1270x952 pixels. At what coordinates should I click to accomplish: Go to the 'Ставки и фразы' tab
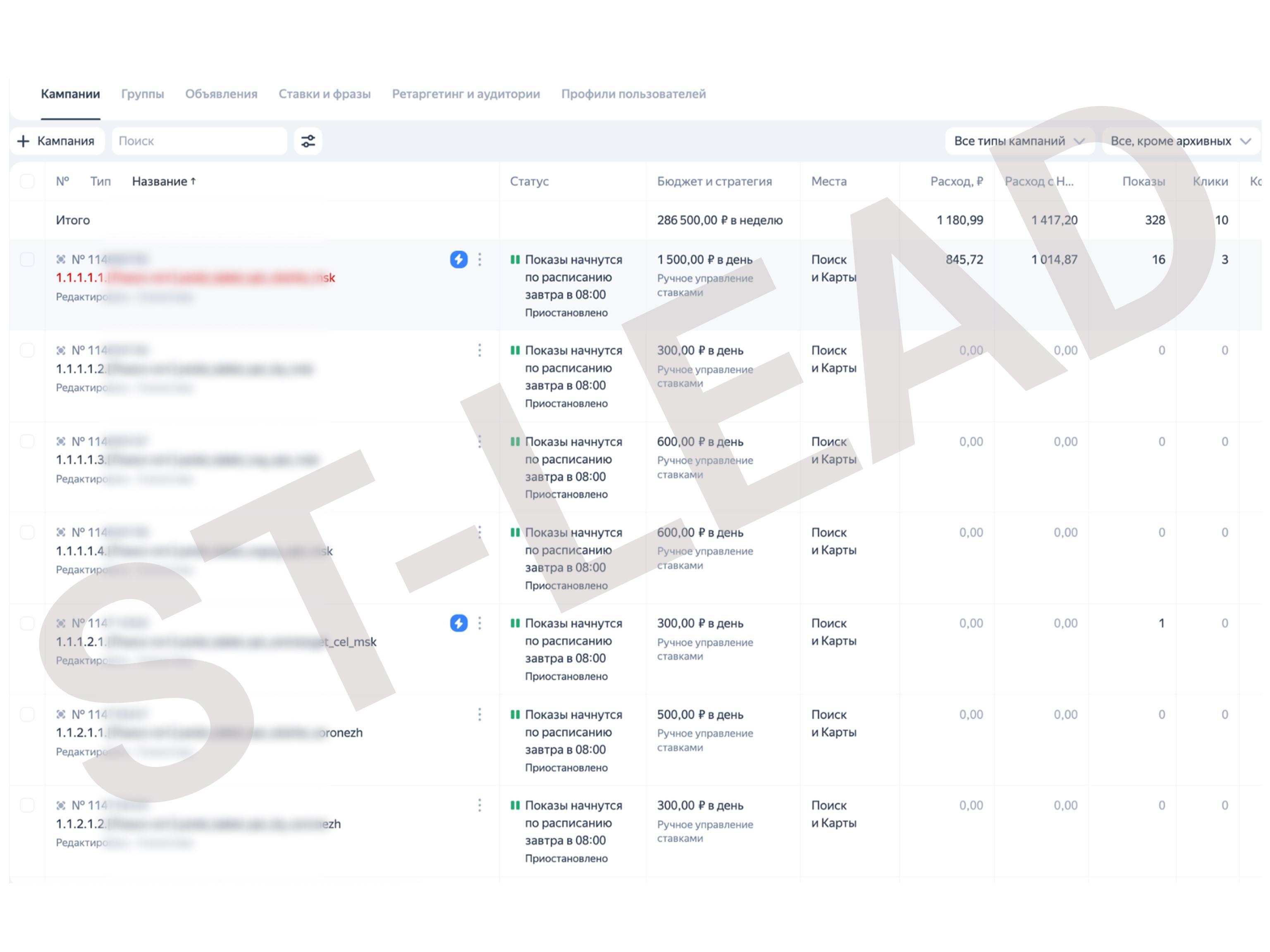pos(325,93)
